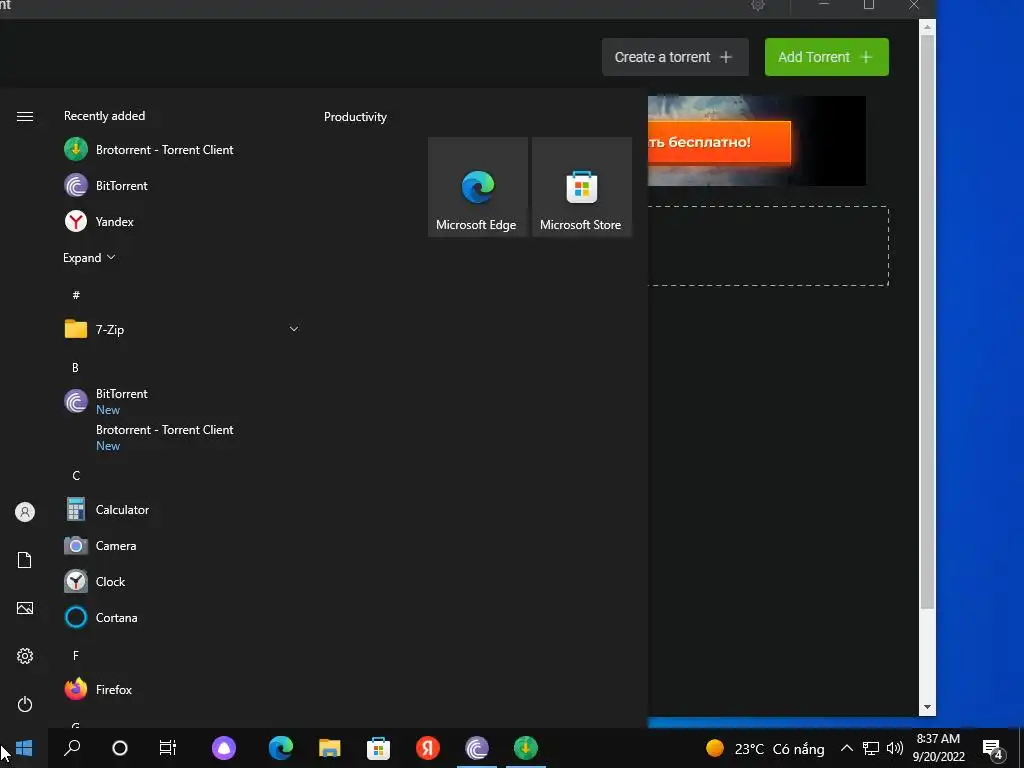This screenshot has height=768, width=1024.
Task: Open Microsoft Edge on taskbar
Action: (281, 748)
